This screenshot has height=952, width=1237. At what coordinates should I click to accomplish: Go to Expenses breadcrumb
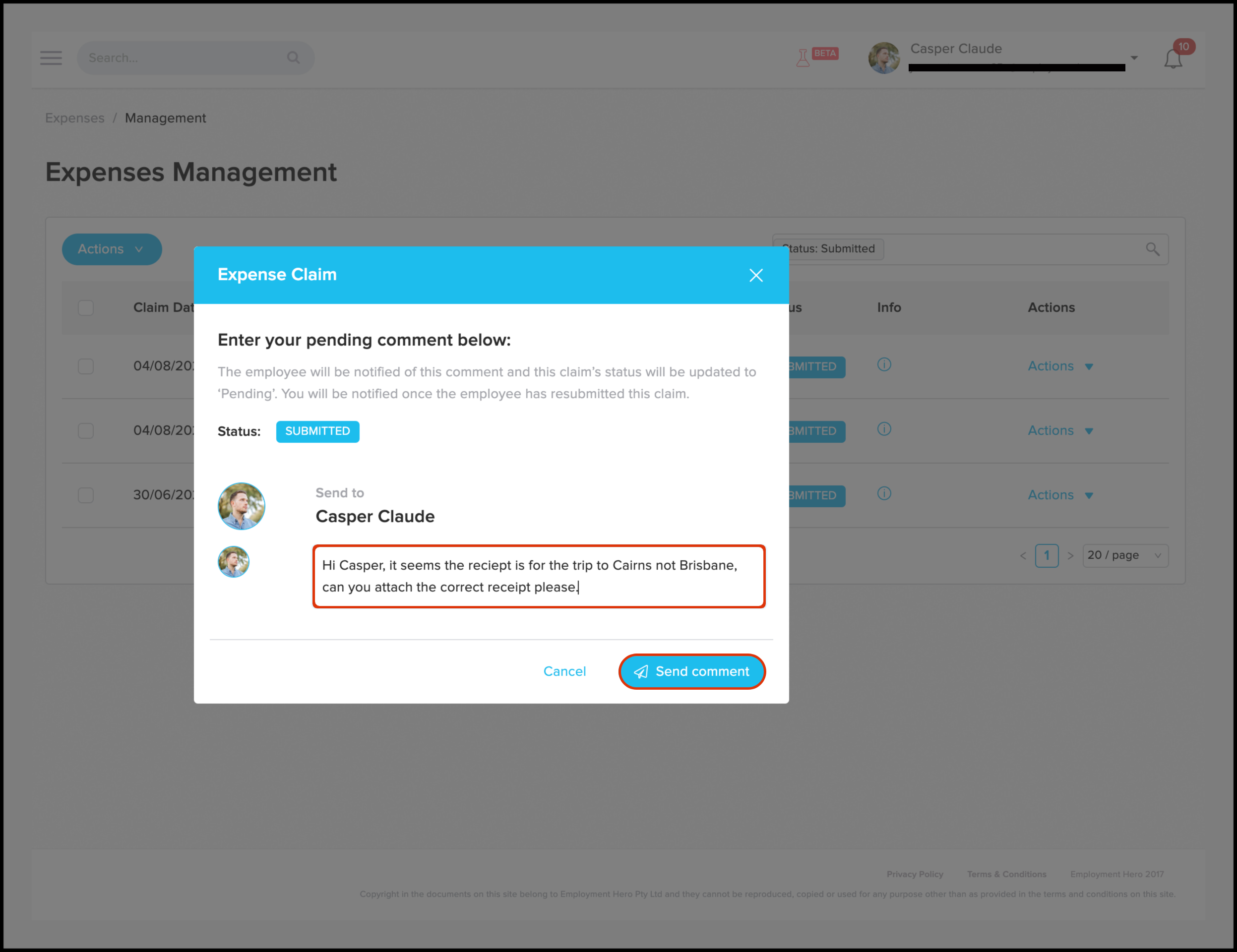point(75,119)
